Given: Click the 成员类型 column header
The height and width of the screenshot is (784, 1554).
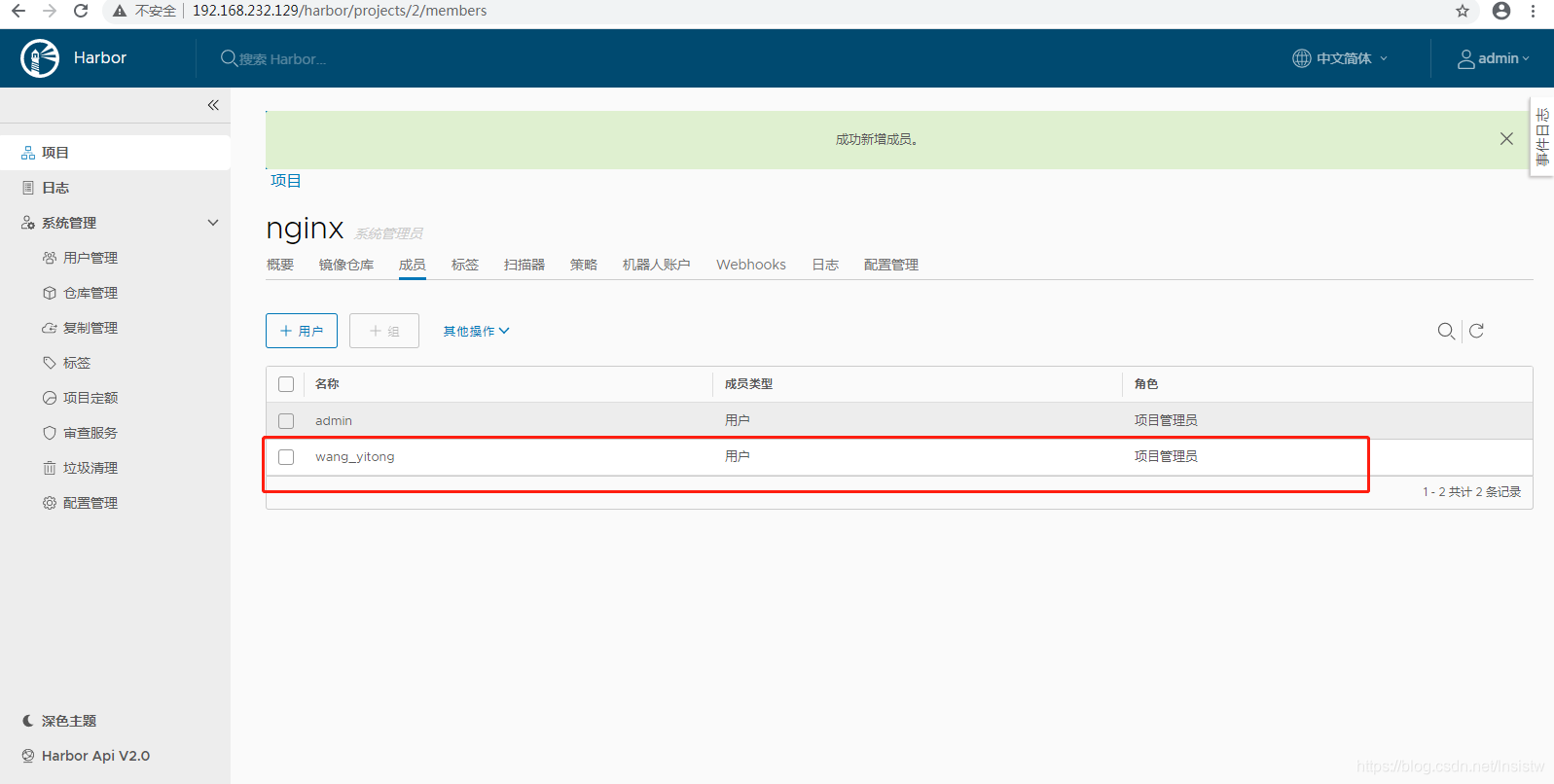Looking at the screenshot, I should [748, 384].
